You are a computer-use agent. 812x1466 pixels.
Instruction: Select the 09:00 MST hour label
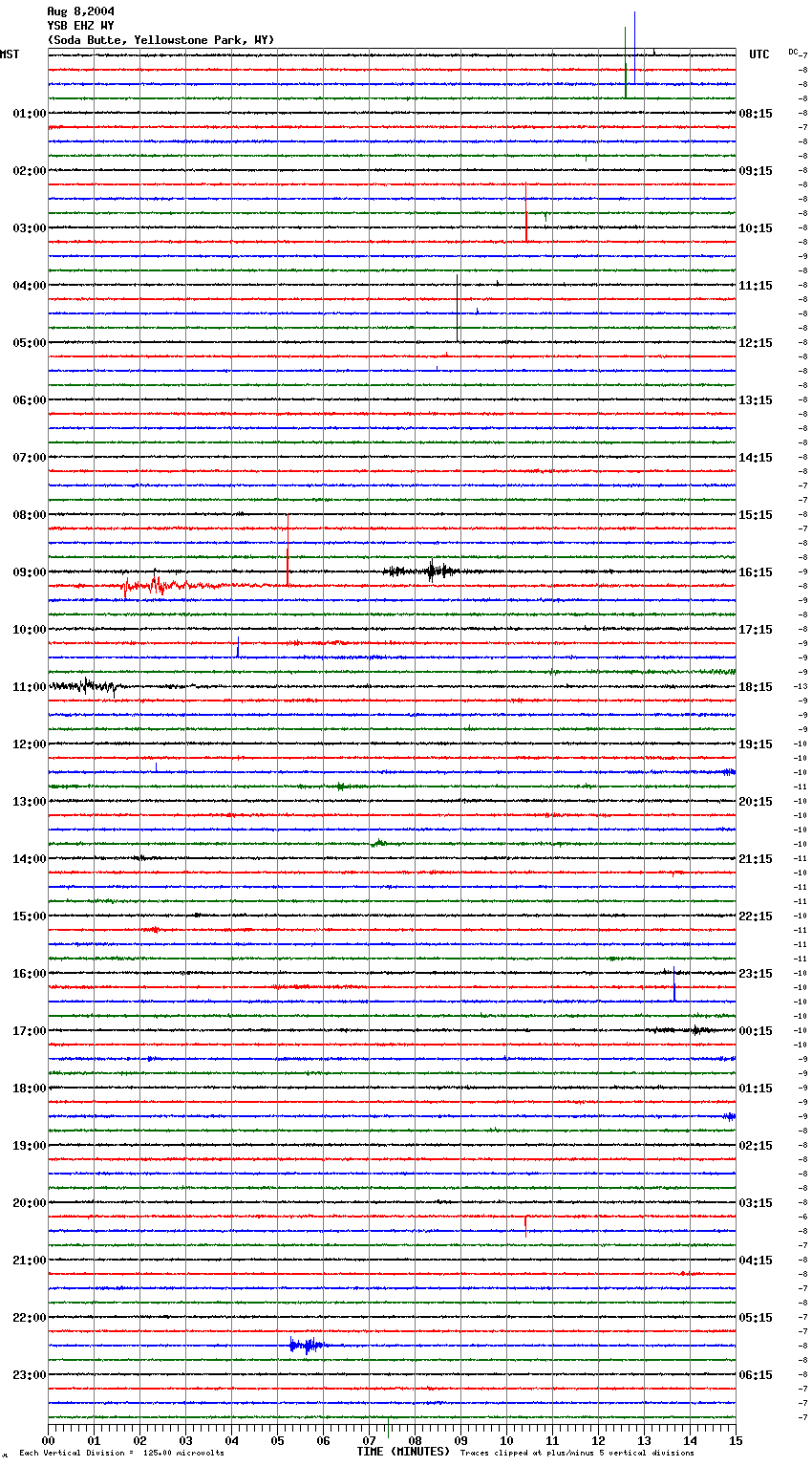coord(30,572)
